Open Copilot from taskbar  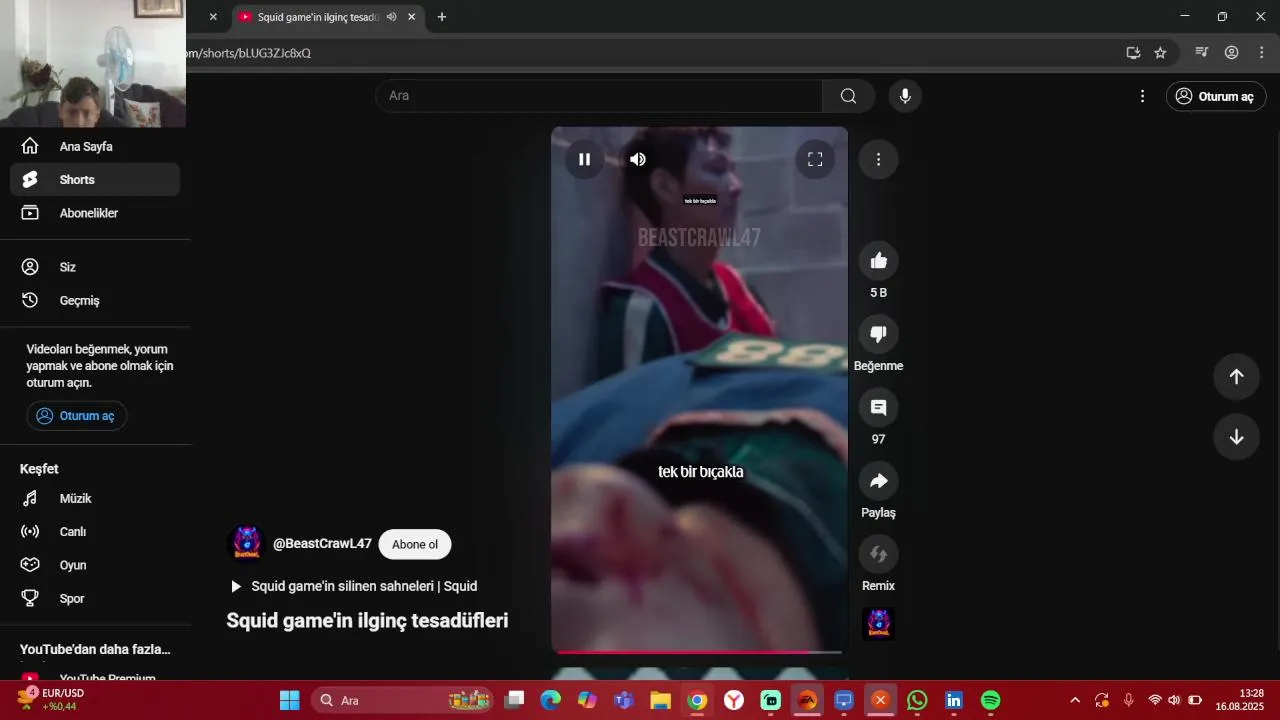[x=587, y=700]
